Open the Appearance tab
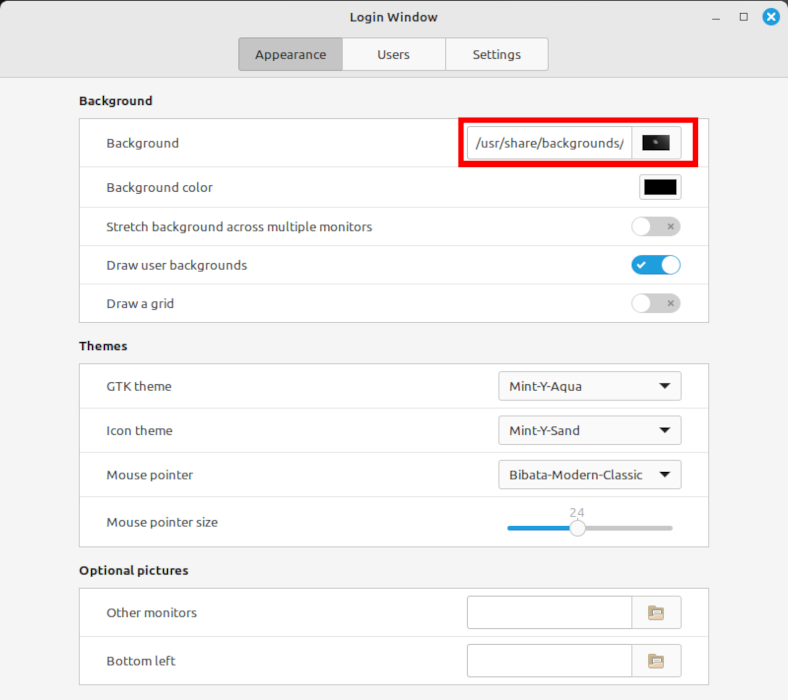788x700 pixels. (290, 54)
